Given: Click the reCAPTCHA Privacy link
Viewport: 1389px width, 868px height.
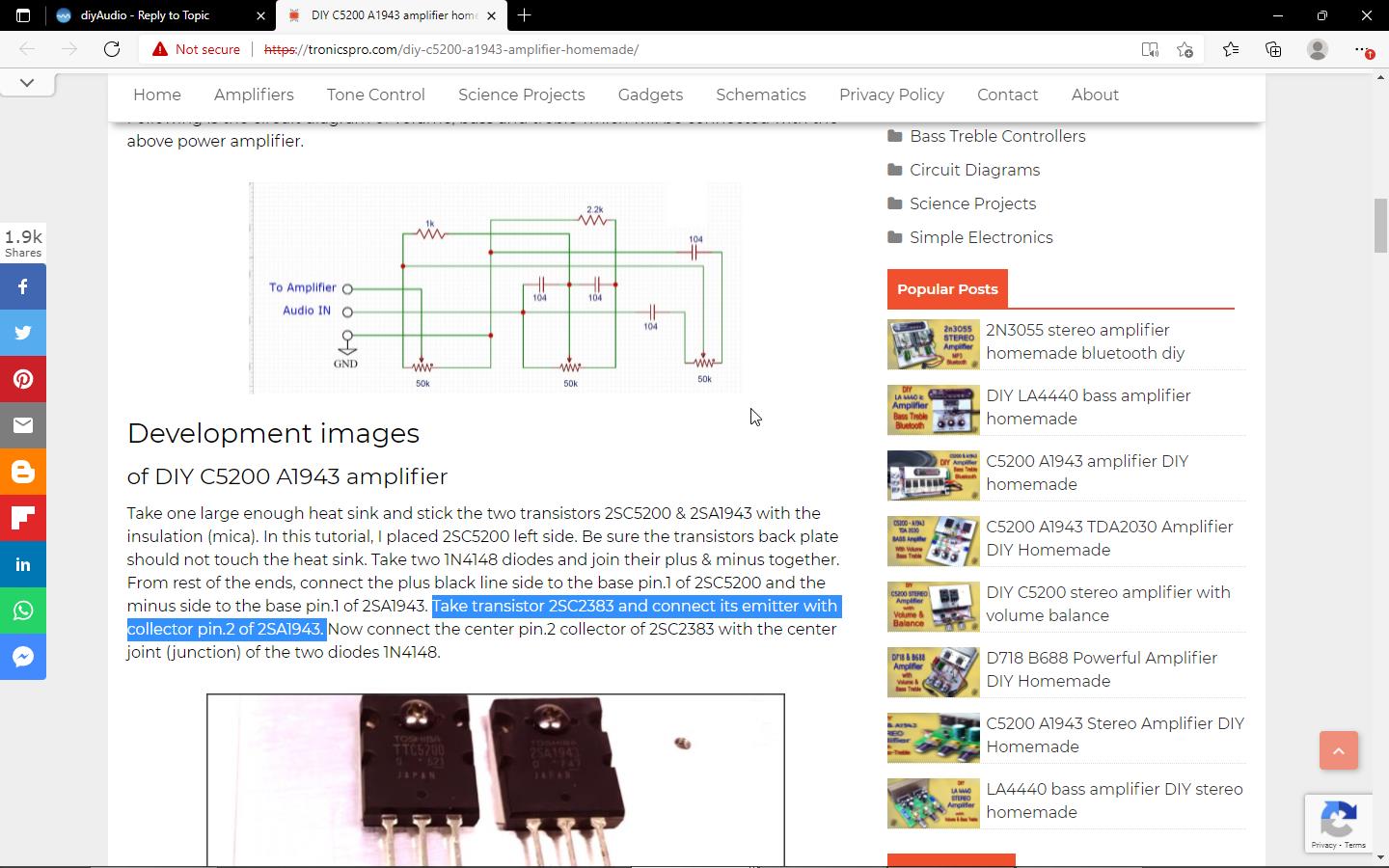Looking at the screenshot, I should pyautogui.click(x=1323, y=845).
